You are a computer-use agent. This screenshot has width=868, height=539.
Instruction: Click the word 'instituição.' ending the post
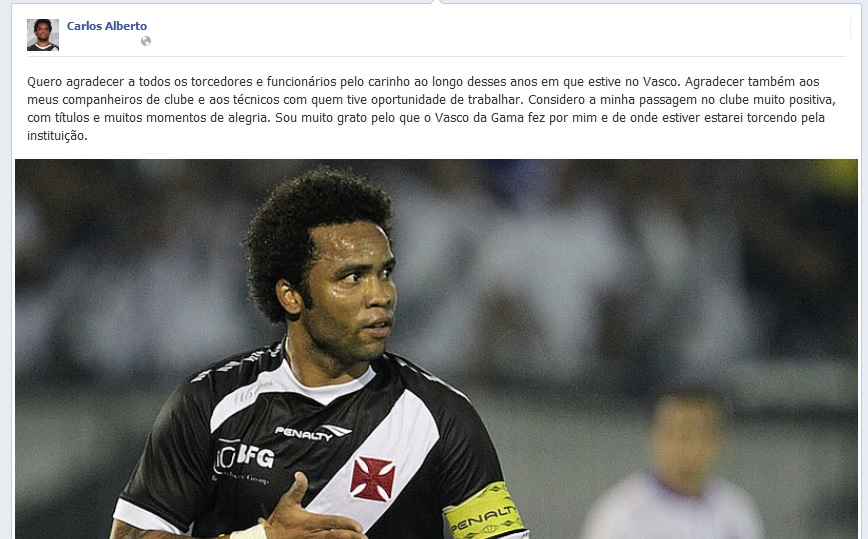(x=57, y=136)
